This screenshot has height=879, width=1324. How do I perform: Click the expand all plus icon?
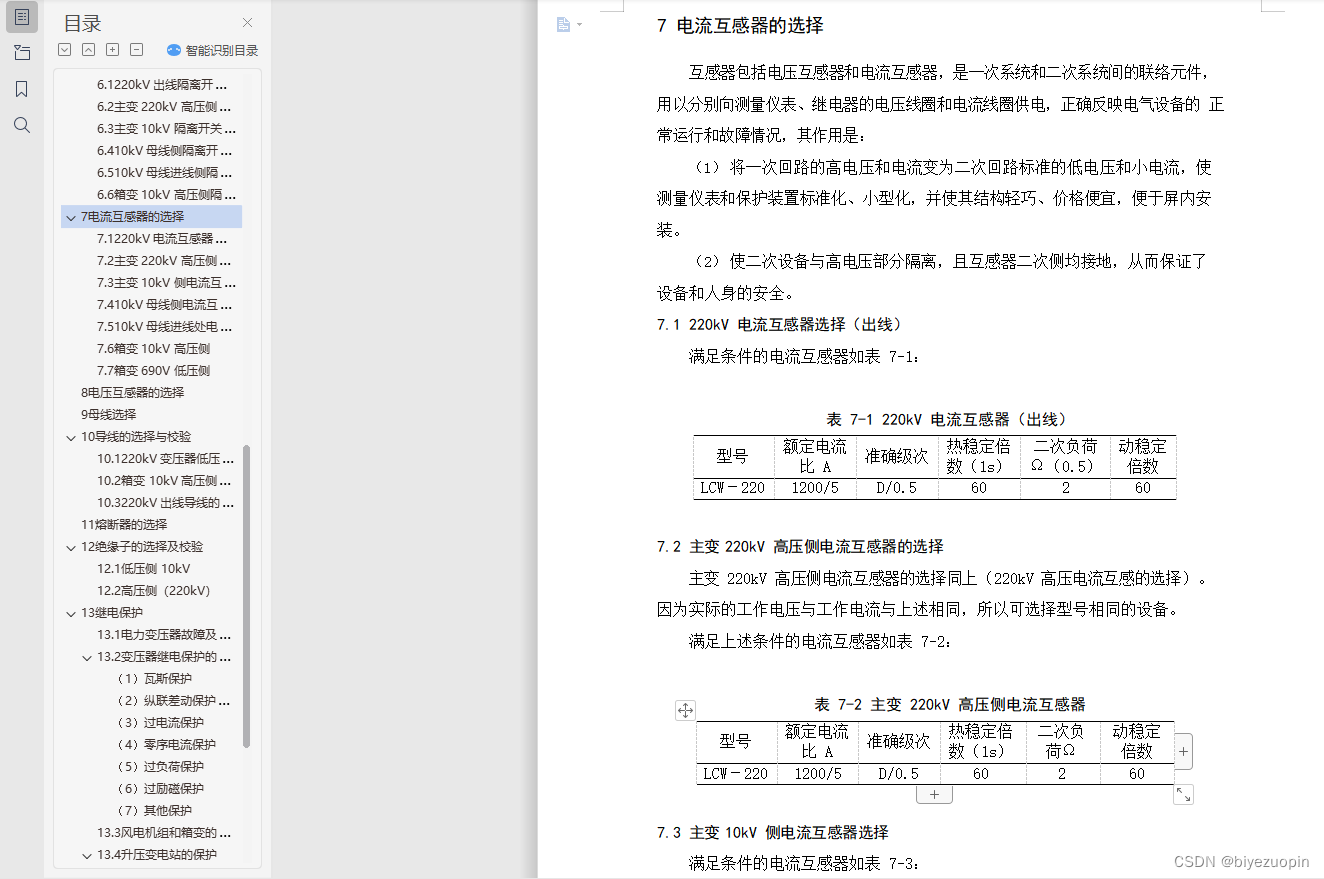[x=112, y=50]
